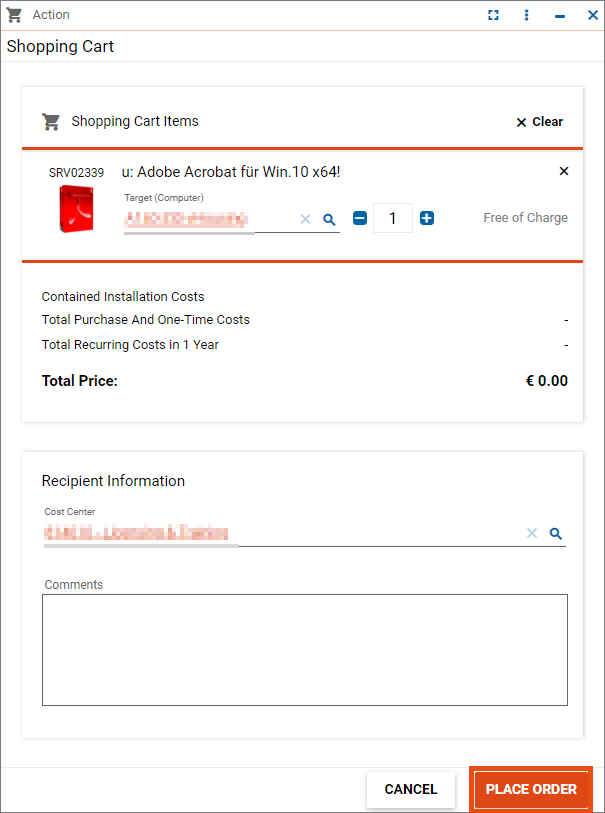Image resolution: width=605 pixels, height=813 pixels.
Task: Click the Place Order button
Action: [531, 789]
